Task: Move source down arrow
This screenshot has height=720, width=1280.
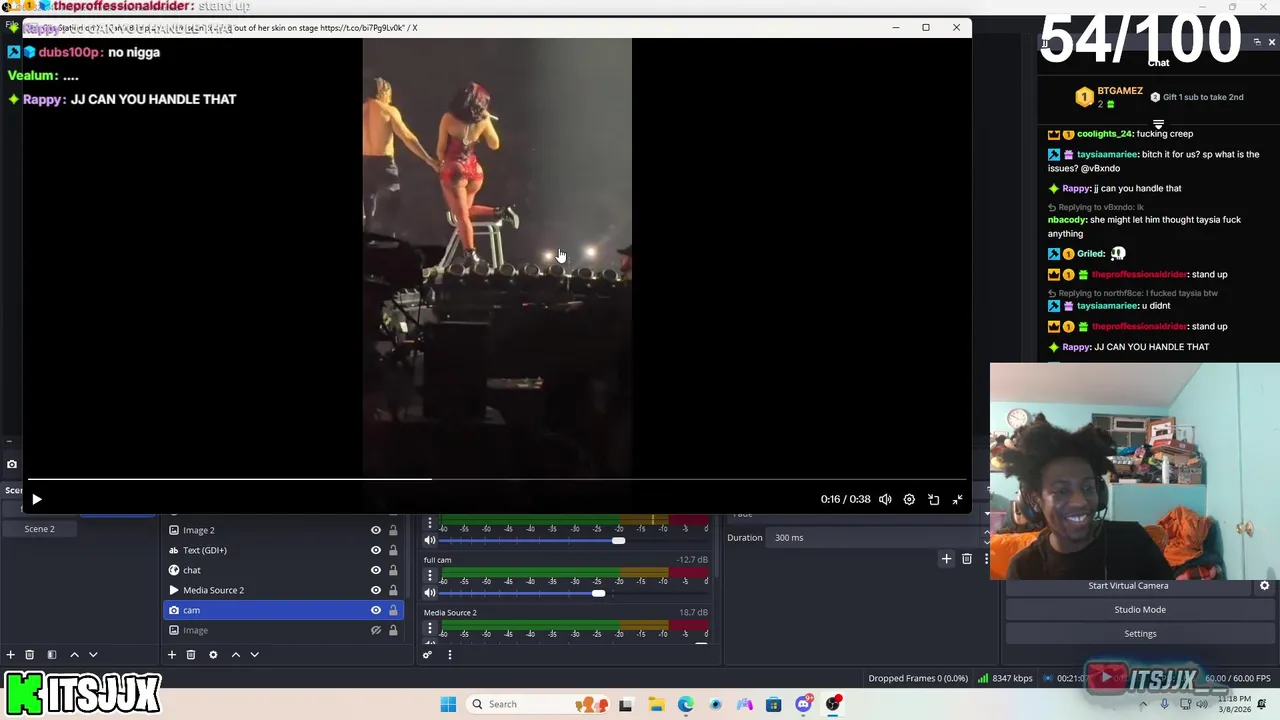Action: pos(255,655)
